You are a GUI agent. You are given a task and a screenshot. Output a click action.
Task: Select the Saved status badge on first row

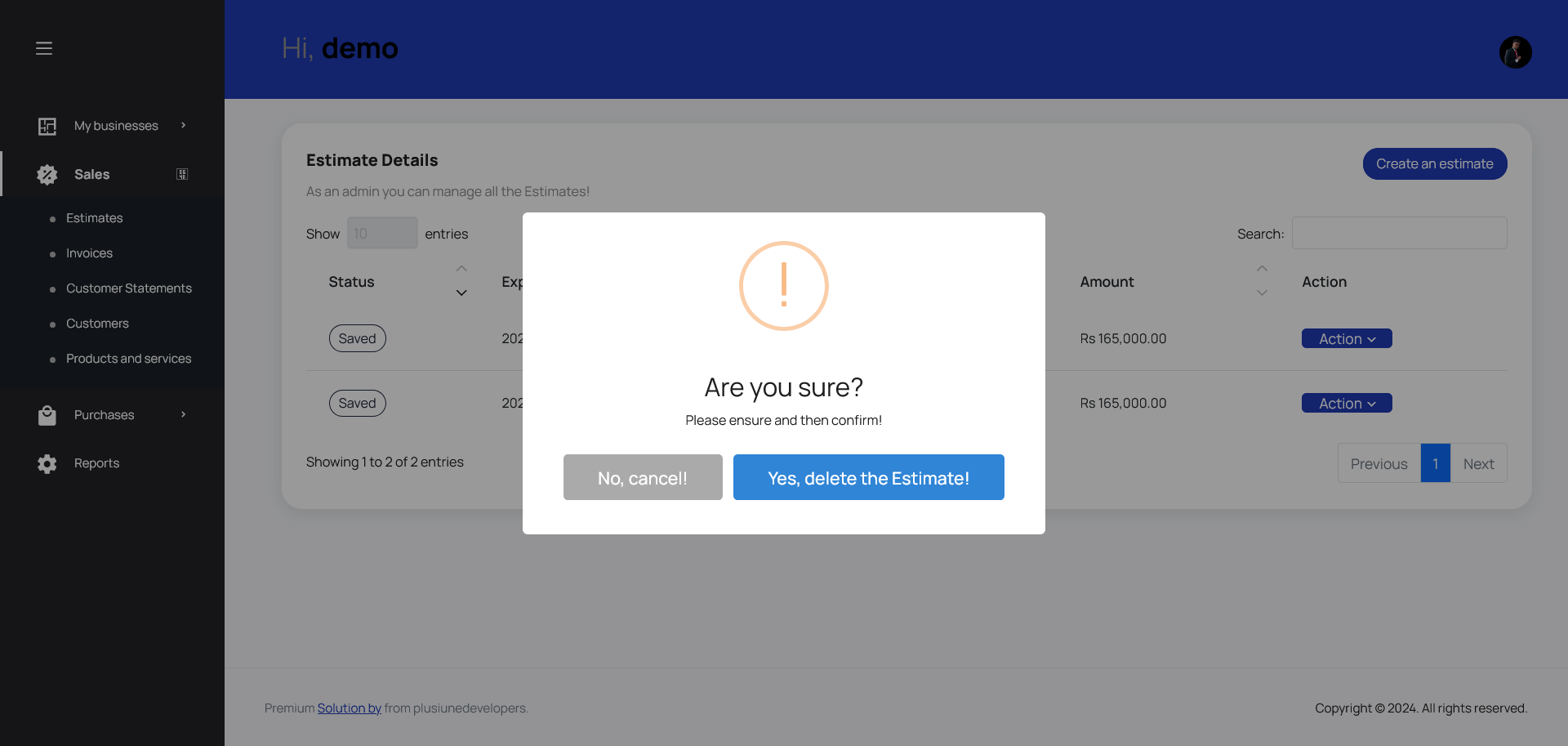click(x=357, y=337)
